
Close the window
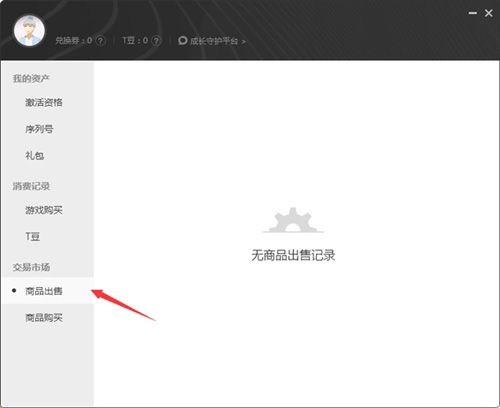[489, 13]
